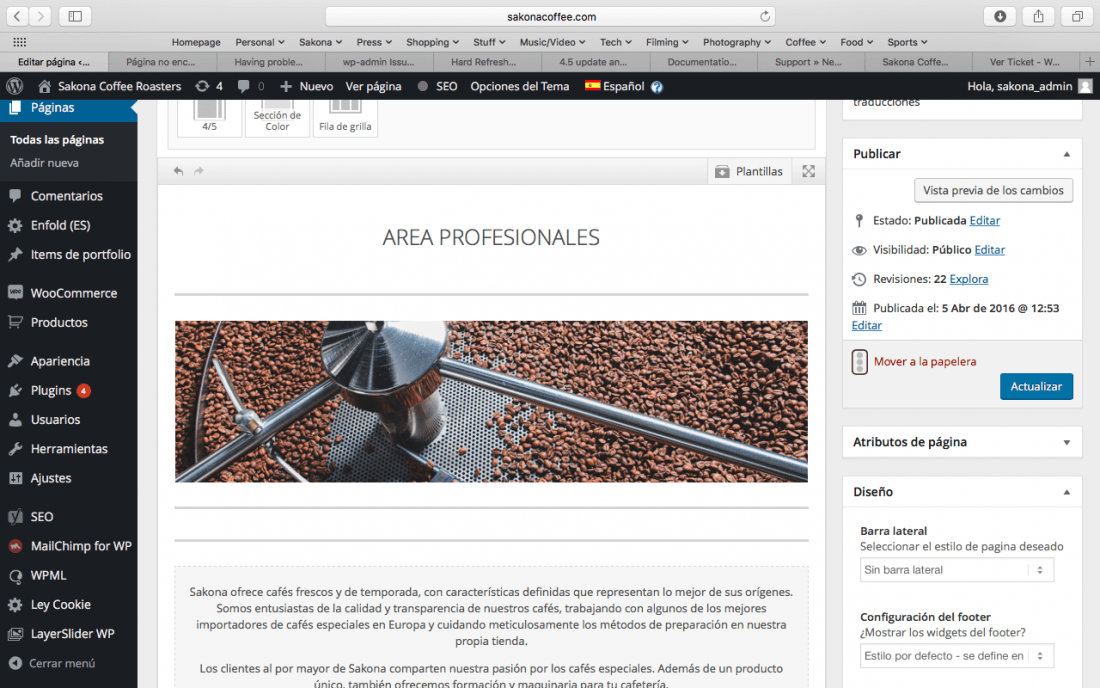1100x688 pixels.
Task: Open the comments bubble in admin bar
Action: click(x=250, y=86)
